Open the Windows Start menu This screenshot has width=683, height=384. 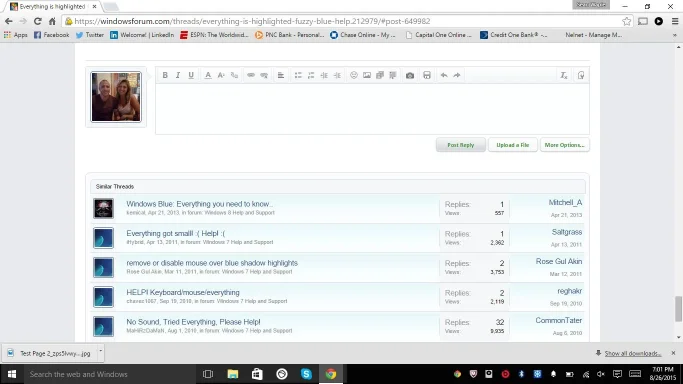coord(12,374)
